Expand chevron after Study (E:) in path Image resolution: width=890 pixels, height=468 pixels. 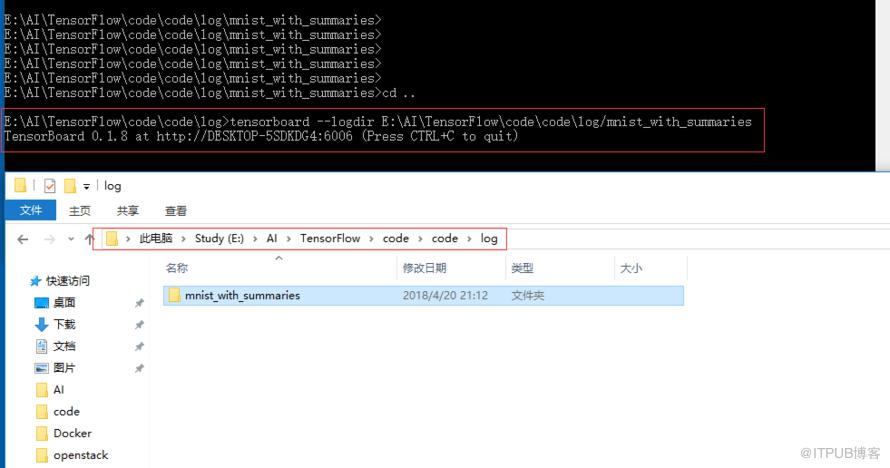255,238
